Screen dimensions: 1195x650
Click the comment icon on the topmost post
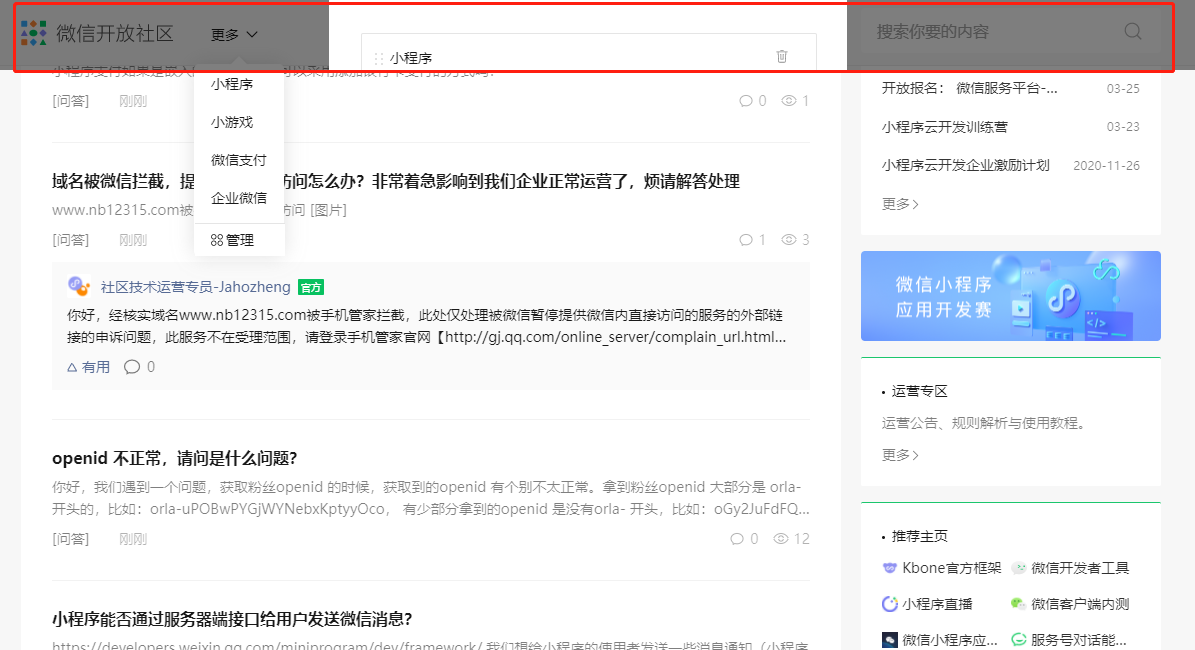click(746, 101)
